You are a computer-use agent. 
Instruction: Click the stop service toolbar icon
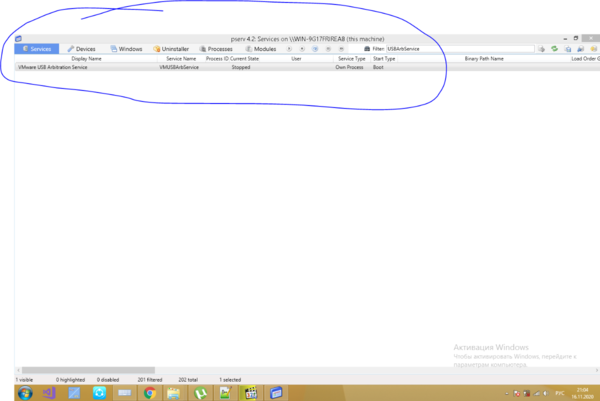click(302, 49)
